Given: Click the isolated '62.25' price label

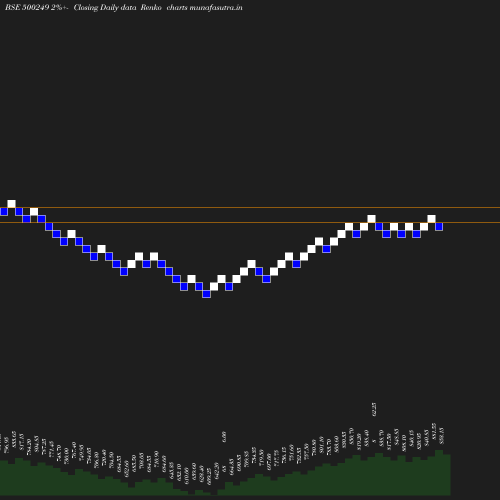Looking at the screenshot, I should [373, 409].
